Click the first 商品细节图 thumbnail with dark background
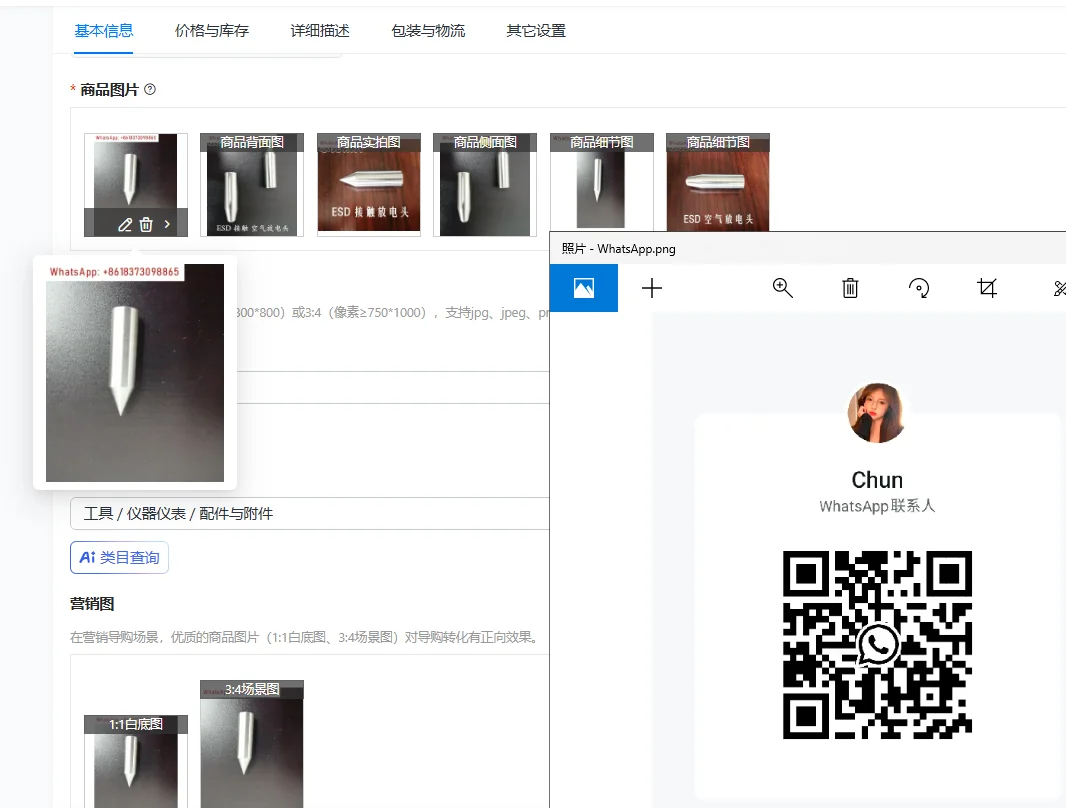1066x808 pixels. (601, 182)
